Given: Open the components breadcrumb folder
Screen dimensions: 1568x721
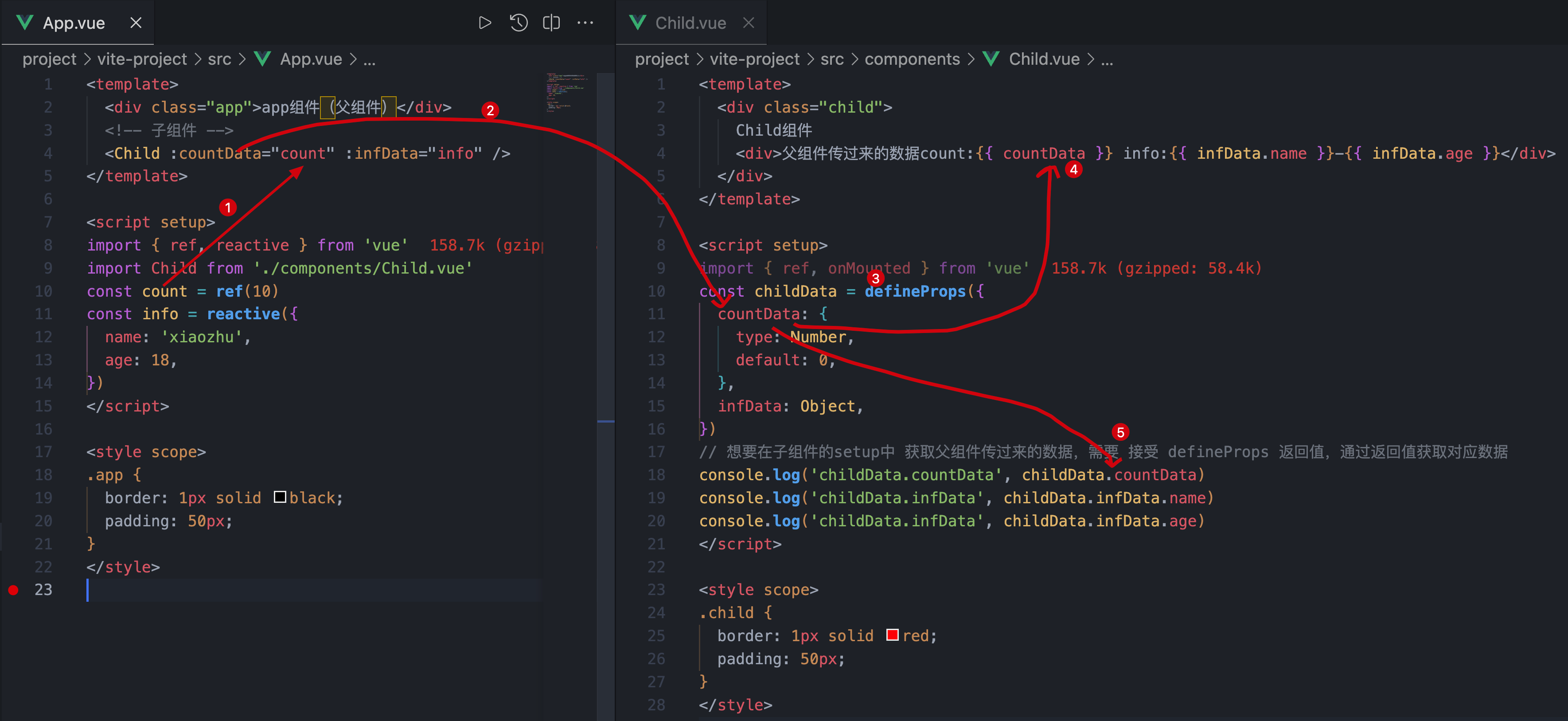Looking at the screenshot, I should [x=912, y=59].
